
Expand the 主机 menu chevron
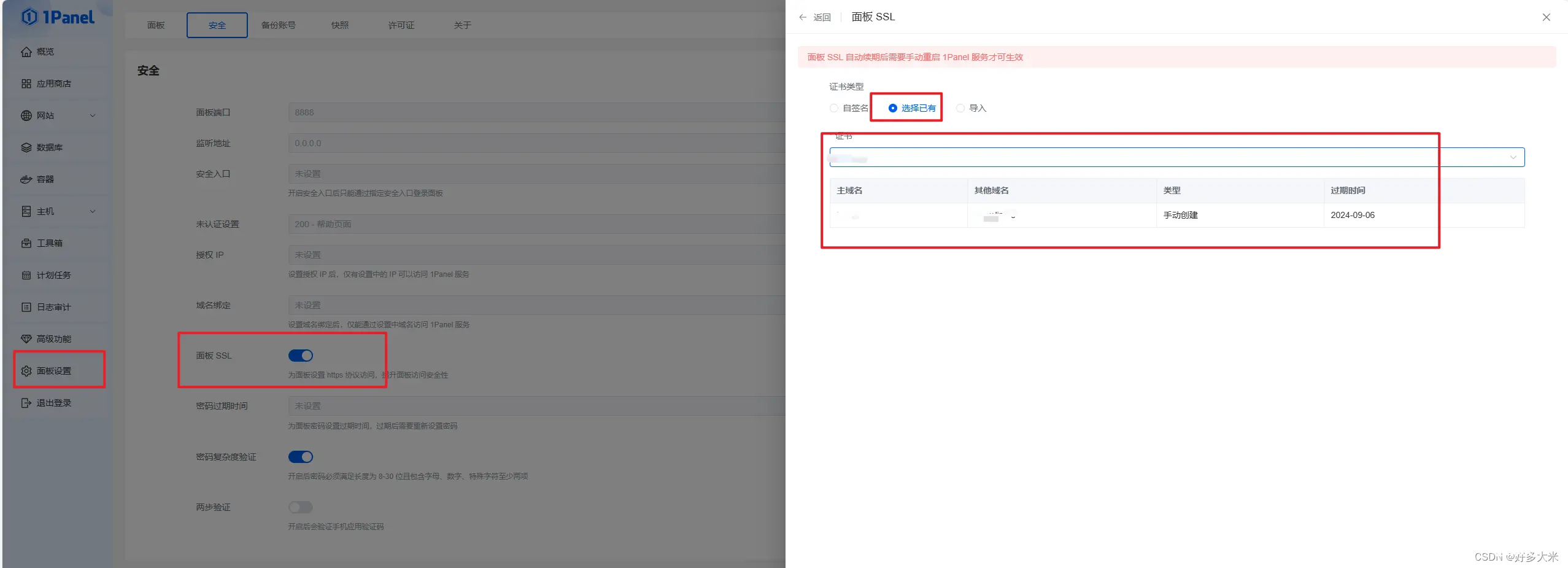[93, 211]
